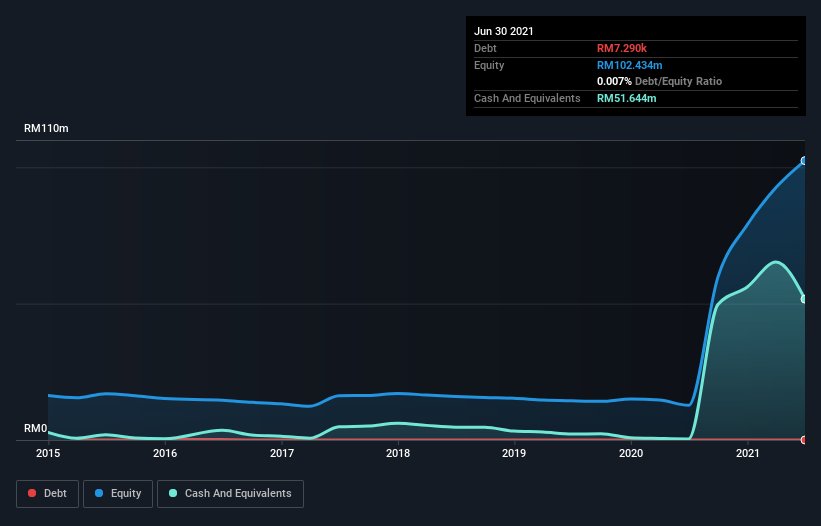Select the 2015 x-axis label

click(48, 453)
